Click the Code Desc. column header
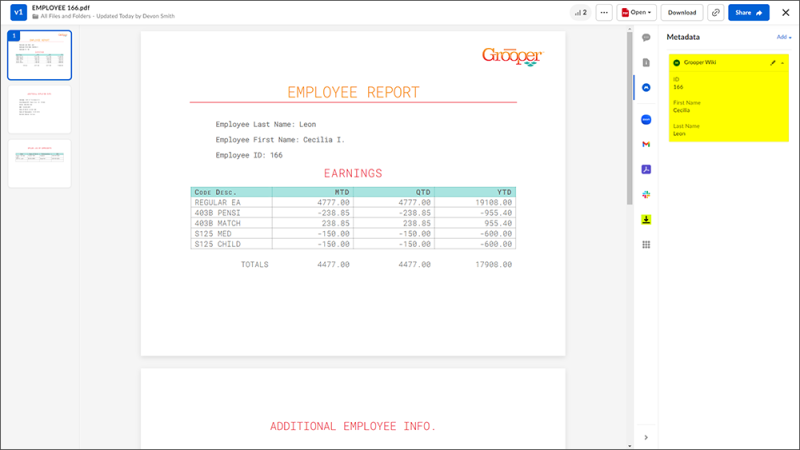 216,192
